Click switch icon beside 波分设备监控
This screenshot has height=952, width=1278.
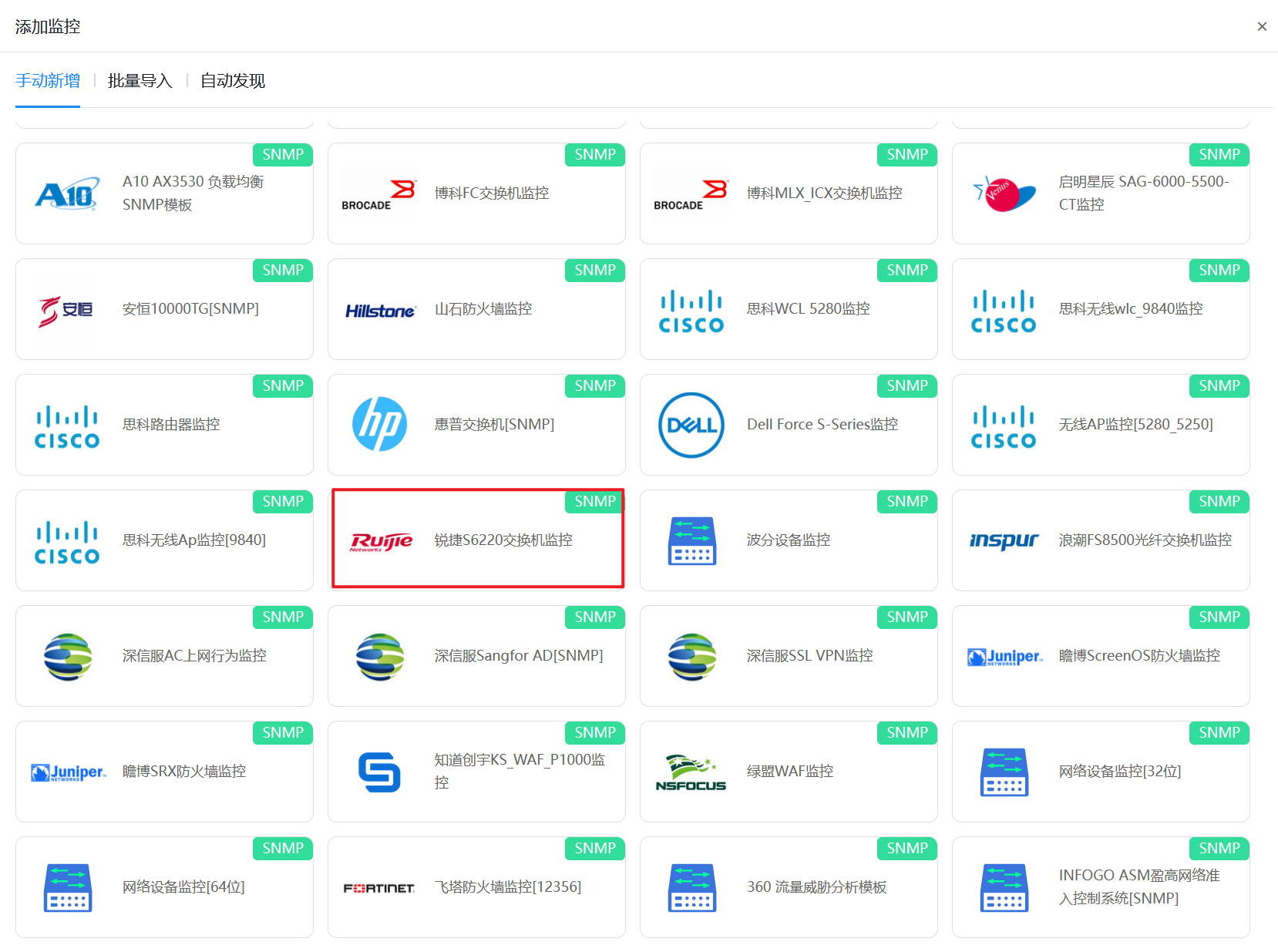click(692, 540)
